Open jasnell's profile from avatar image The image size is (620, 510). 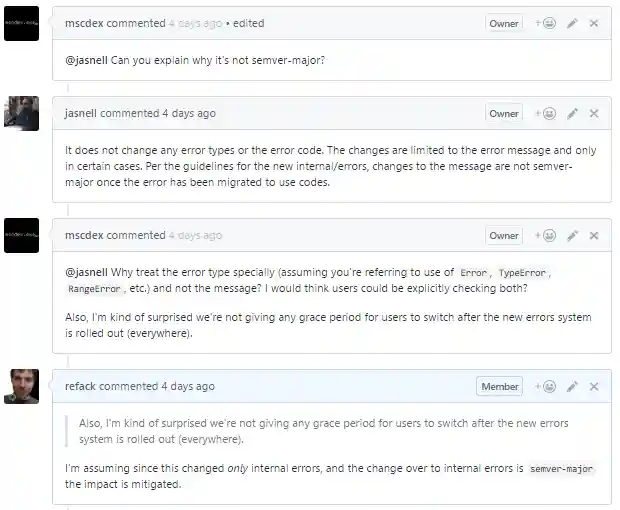click(x=22, y=113)
